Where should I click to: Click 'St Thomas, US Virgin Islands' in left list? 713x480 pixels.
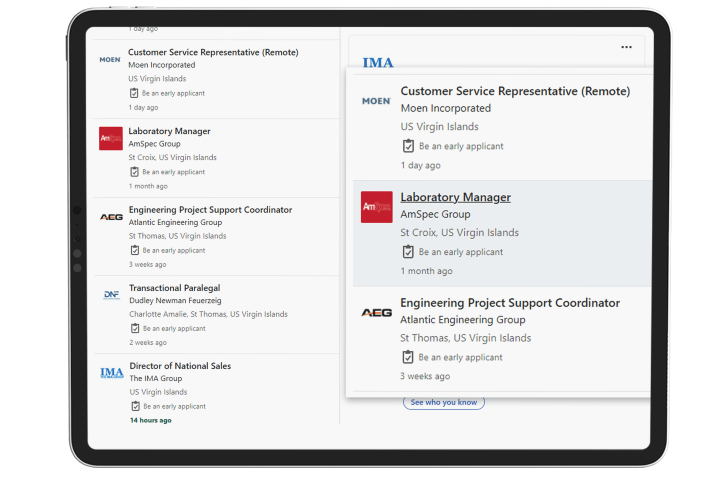point(177,236)
